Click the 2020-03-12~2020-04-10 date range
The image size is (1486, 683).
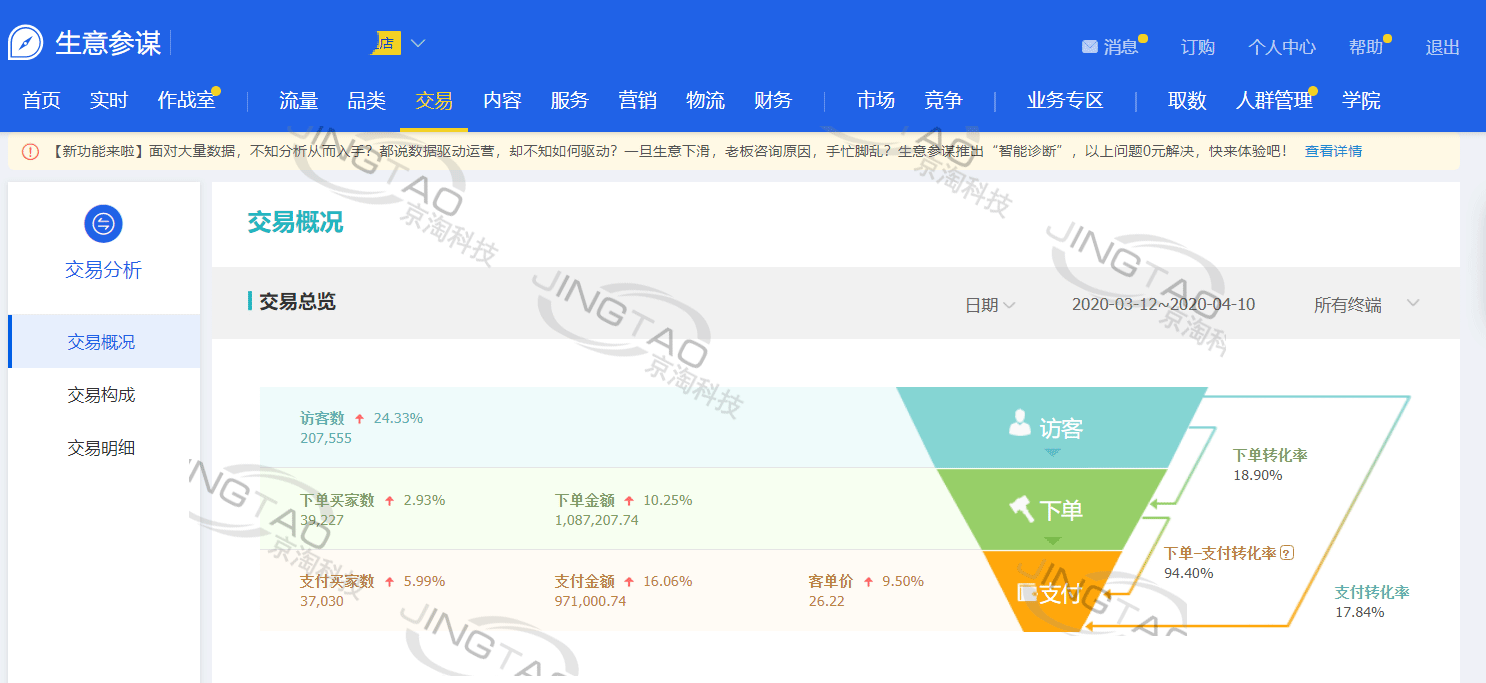[x=1163, y=305]
